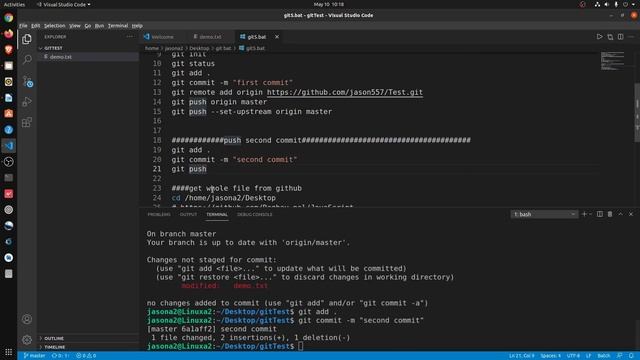
Task: Click the code minimap preview
Action: coord(612,61)
